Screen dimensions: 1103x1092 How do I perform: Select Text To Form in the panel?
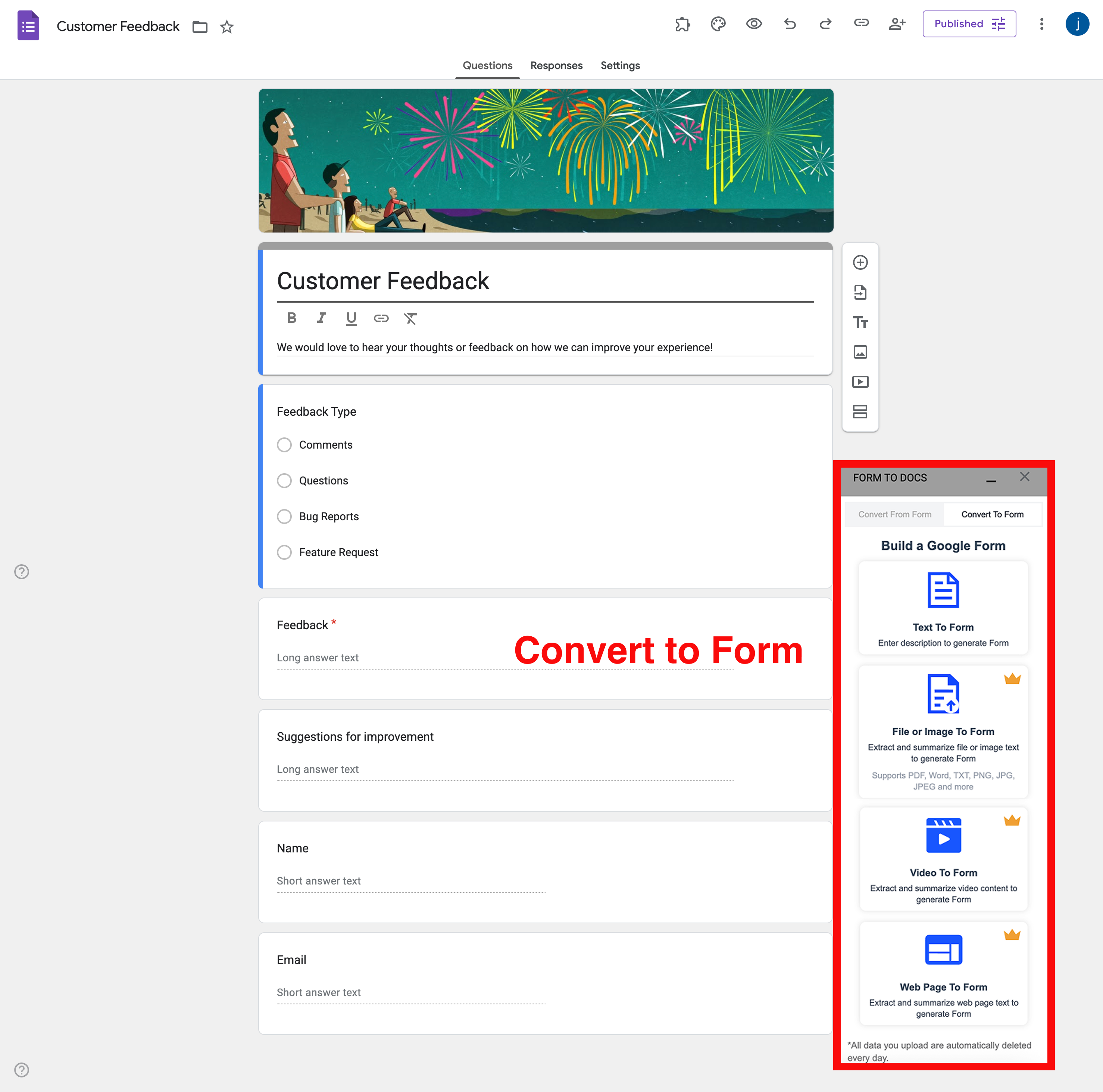(x=943, y=607)
